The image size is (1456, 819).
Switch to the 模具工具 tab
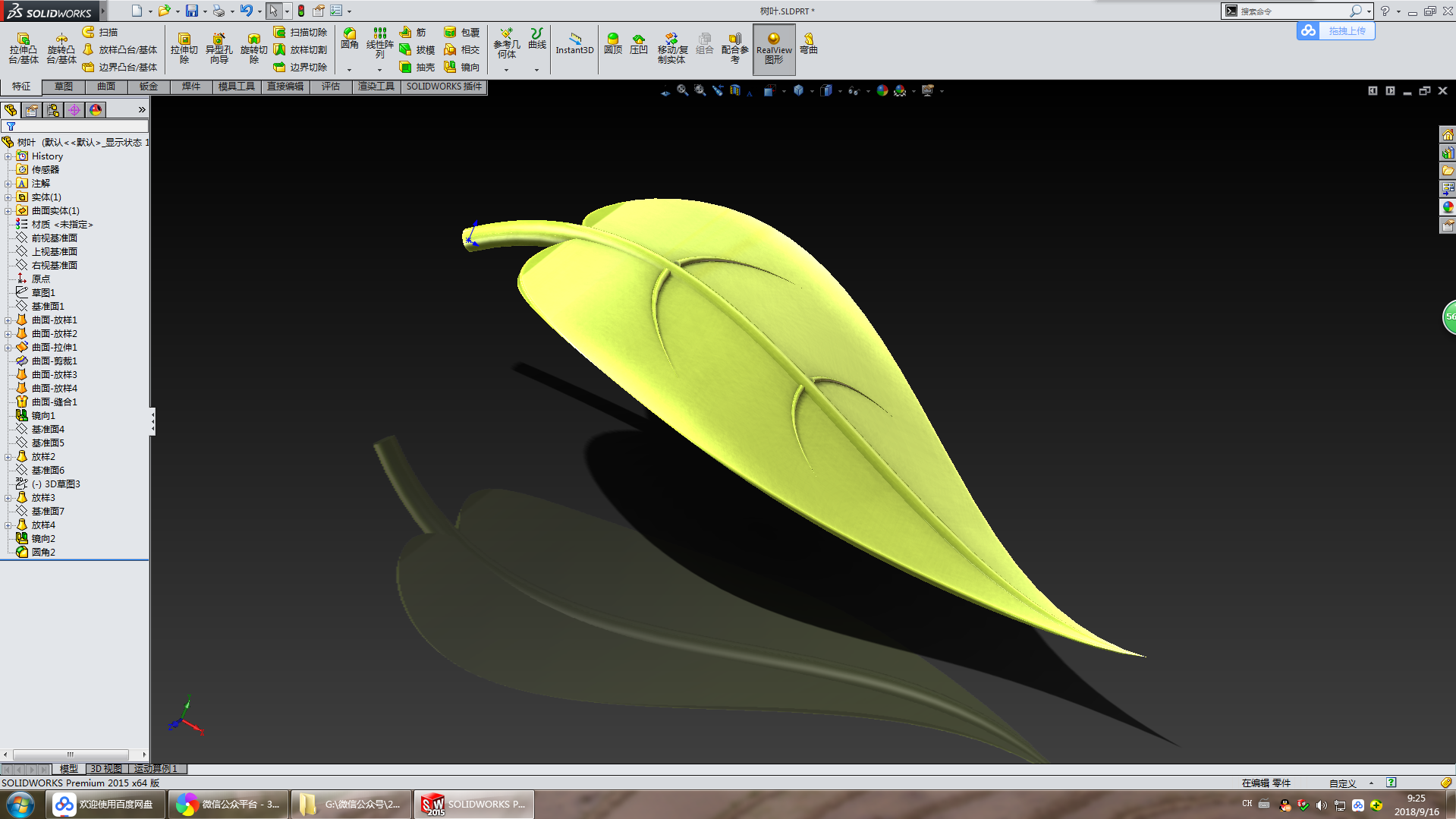[237, 87]
